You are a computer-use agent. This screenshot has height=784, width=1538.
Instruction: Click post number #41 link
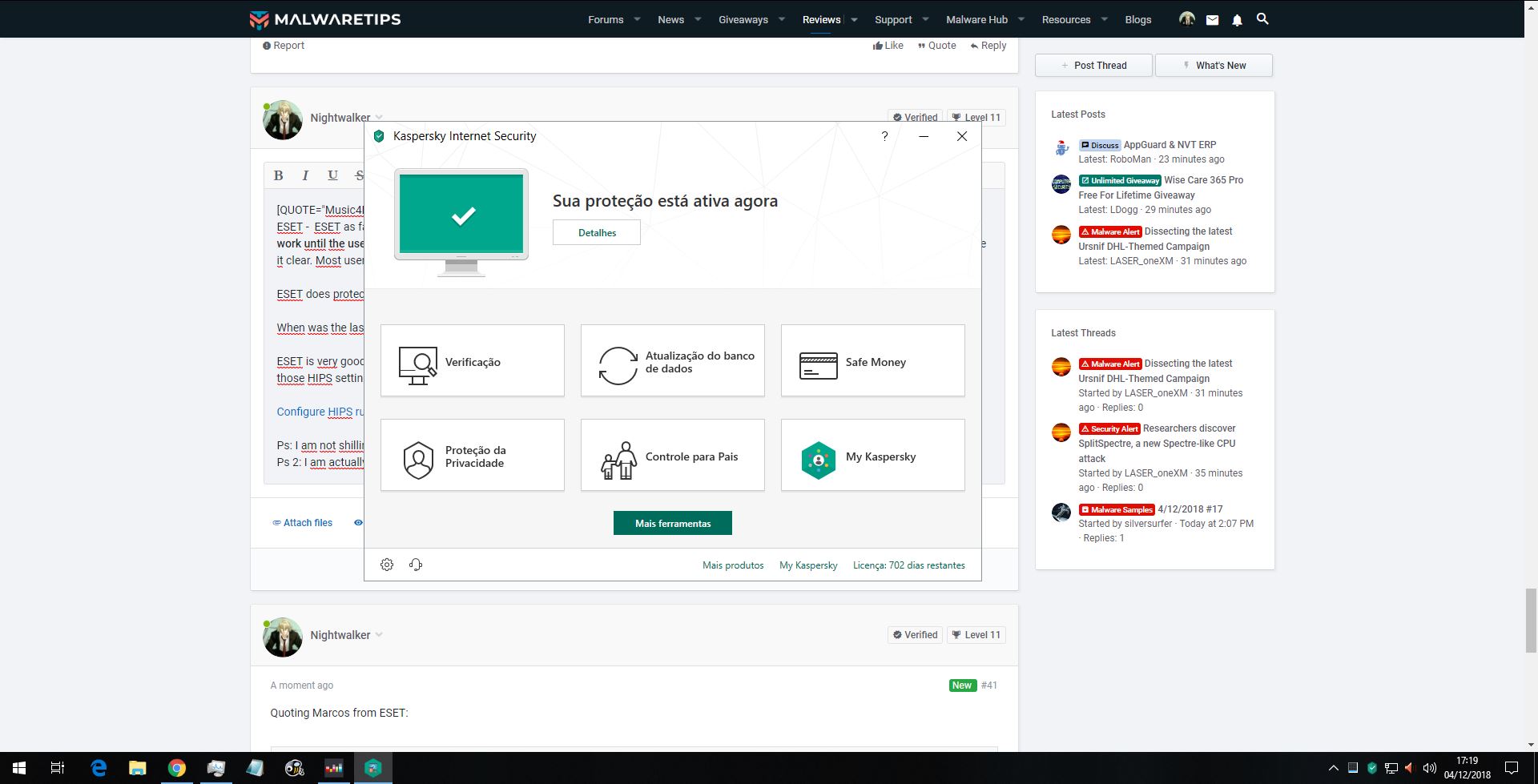pyautogui.click(x=989, y=685)
